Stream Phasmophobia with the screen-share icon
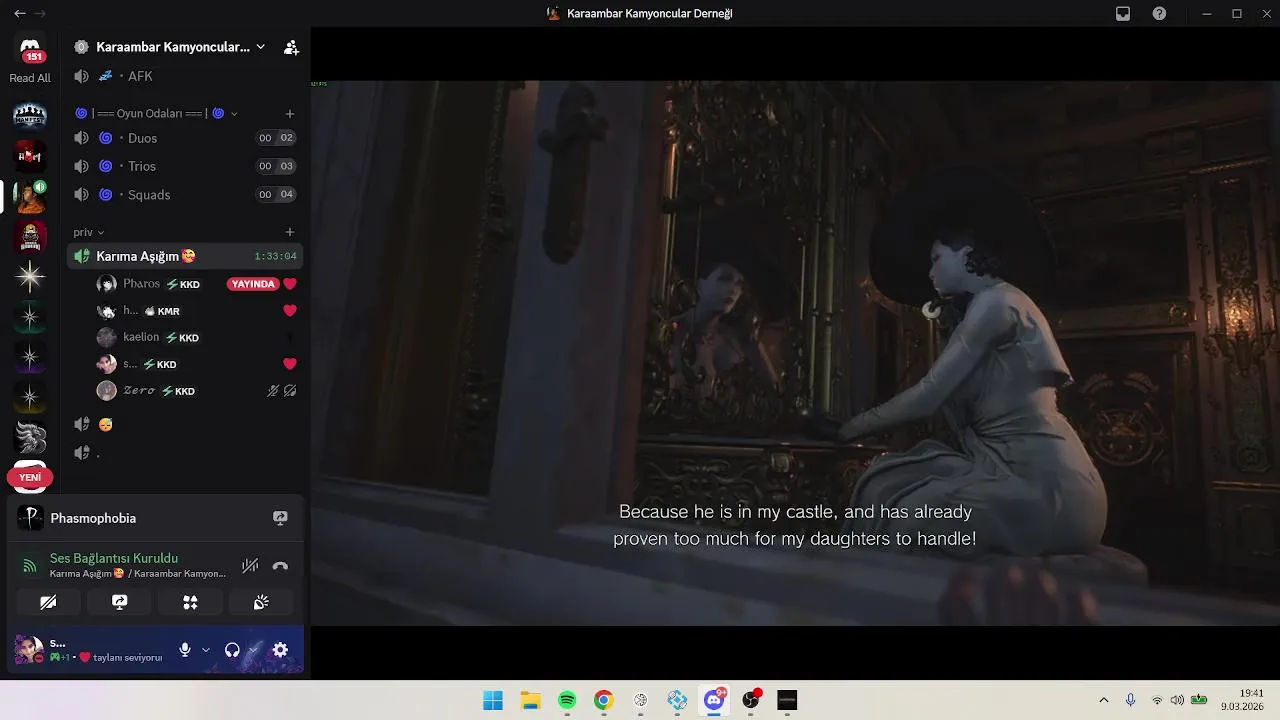This screenshot has height=720, width=1280. [280, 518]
